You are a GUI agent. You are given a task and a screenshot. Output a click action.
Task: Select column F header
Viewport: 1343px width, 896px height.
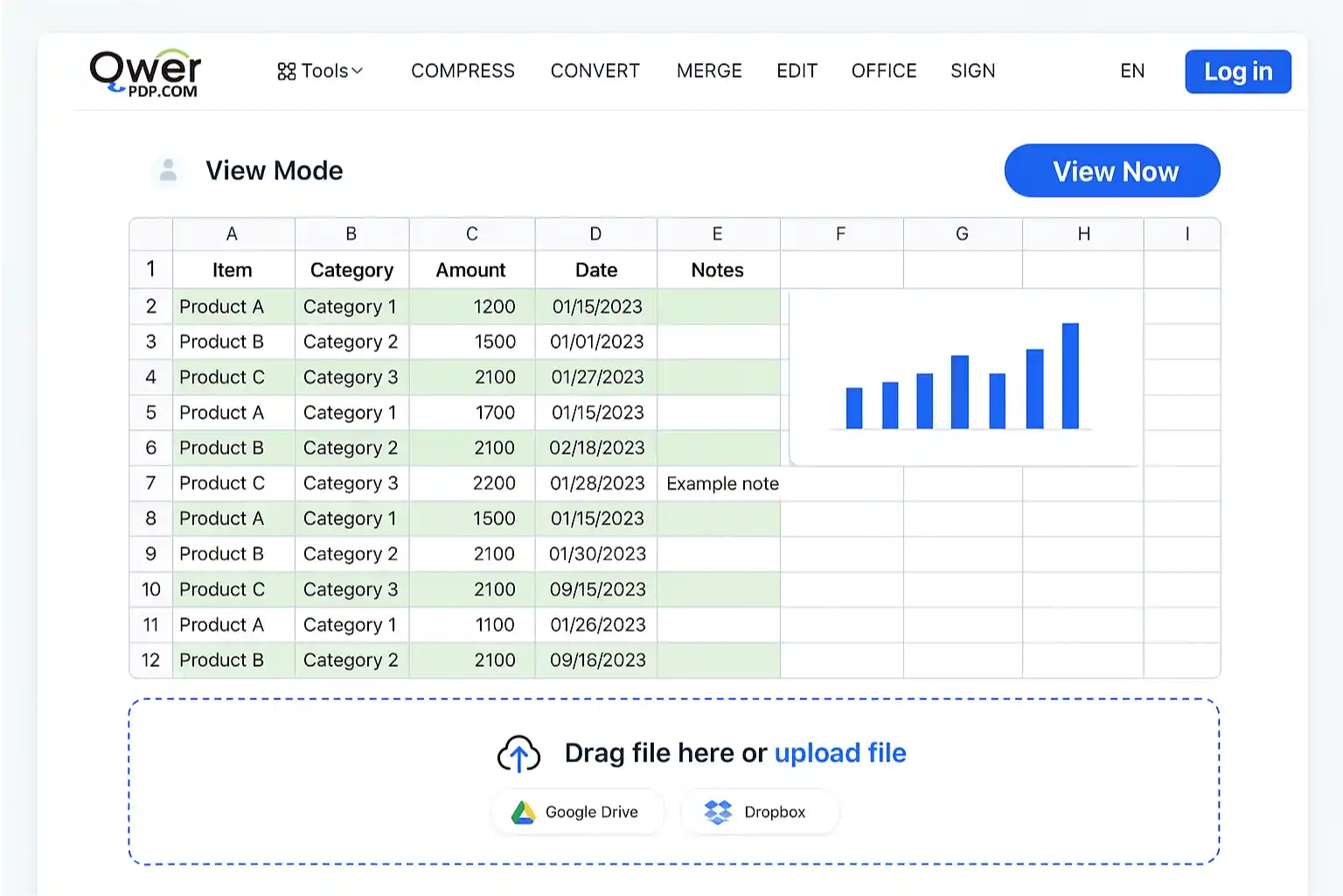tap(841, 233)
